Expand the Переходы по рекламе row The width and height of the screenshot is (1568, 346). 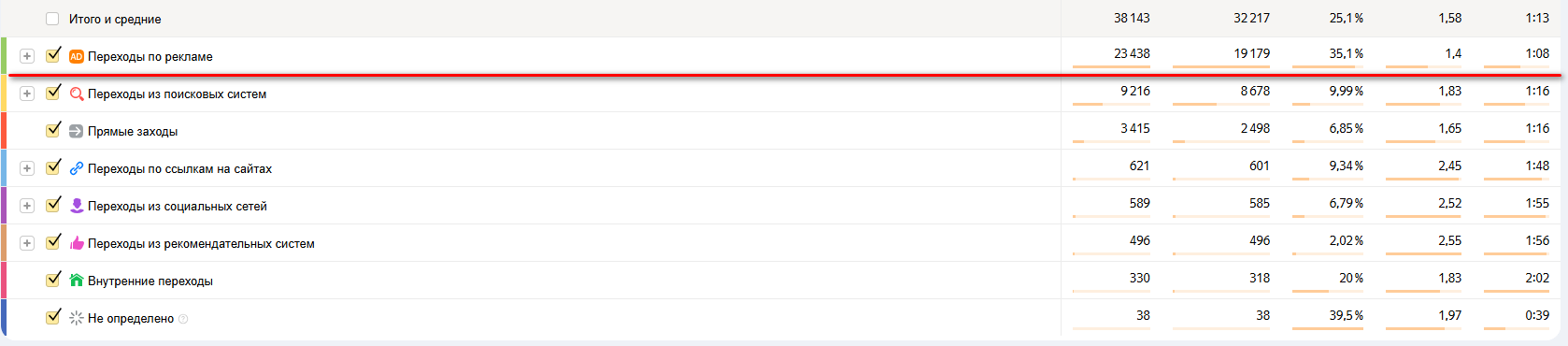(x=27, y=56)
